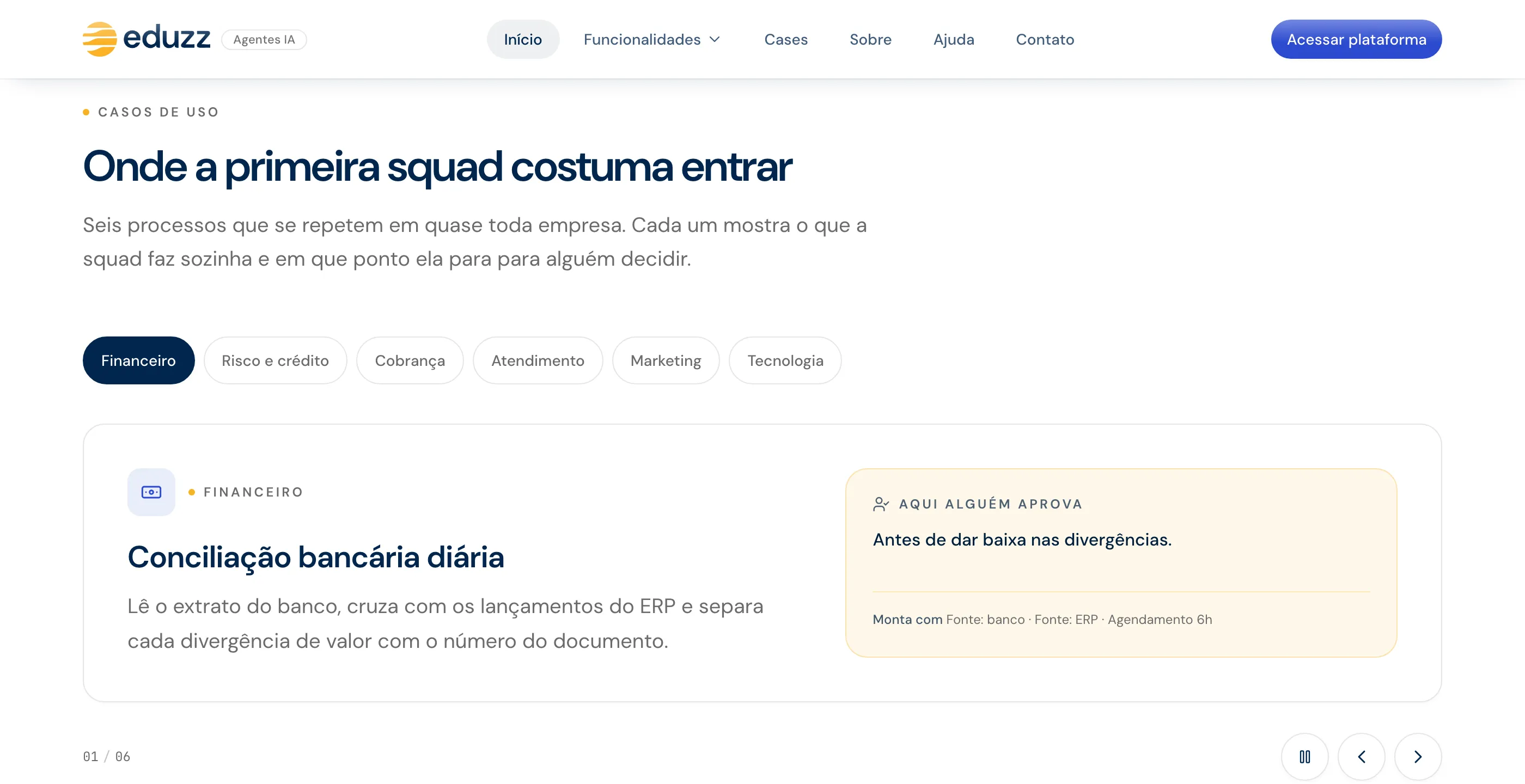The width and height of the screenshot is (1525, 784).
Task: Click the 01 / 06 slide counter
Action: 107,757
